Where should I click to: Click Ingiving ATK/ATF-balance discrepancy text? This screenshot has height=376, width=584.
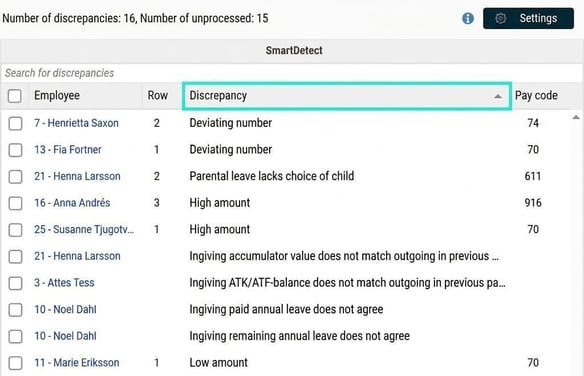(x=347, y=283)
